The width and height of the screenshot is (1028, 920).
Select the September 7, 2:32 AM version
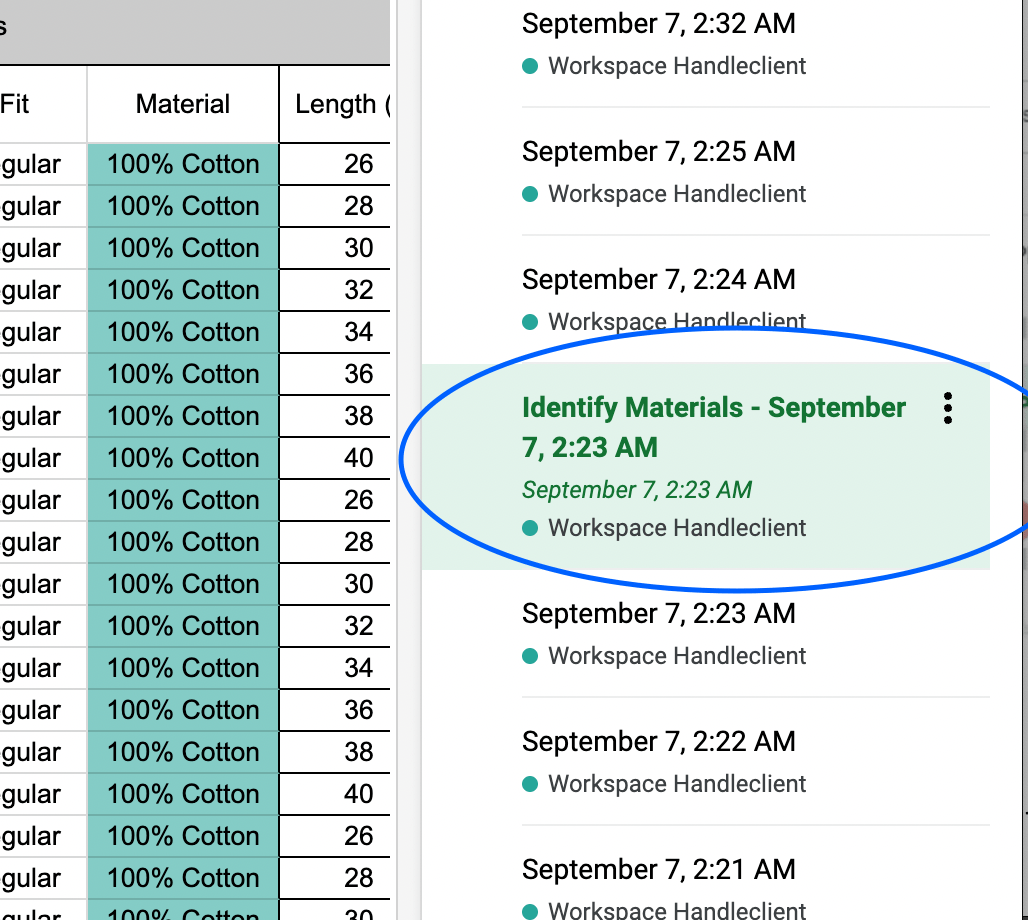point(657,23)
